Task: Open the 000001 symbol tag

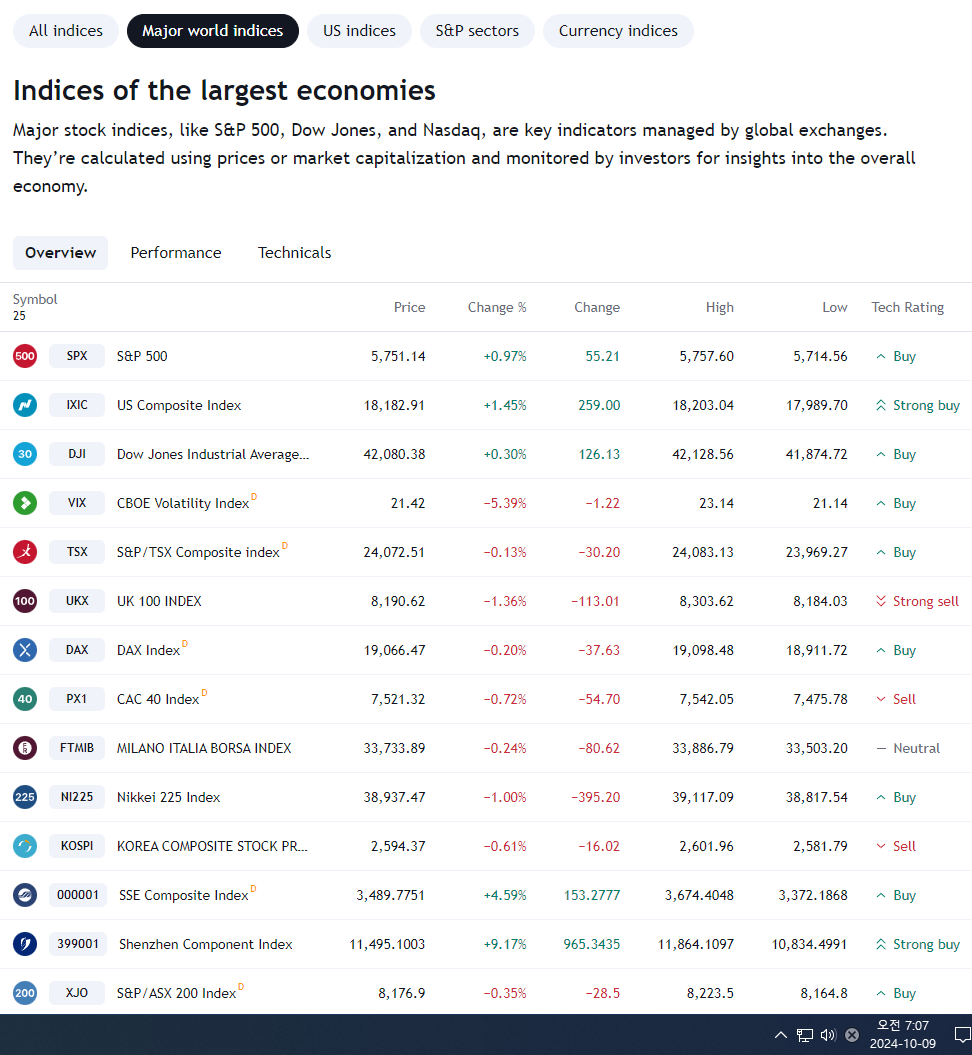Action: pyautogui.click(x=77, y=895)
